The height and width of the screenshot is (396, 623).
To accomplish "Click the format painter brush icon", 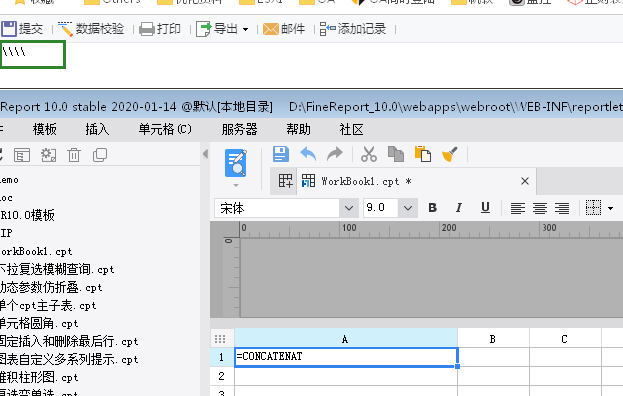I will point(449,154).
